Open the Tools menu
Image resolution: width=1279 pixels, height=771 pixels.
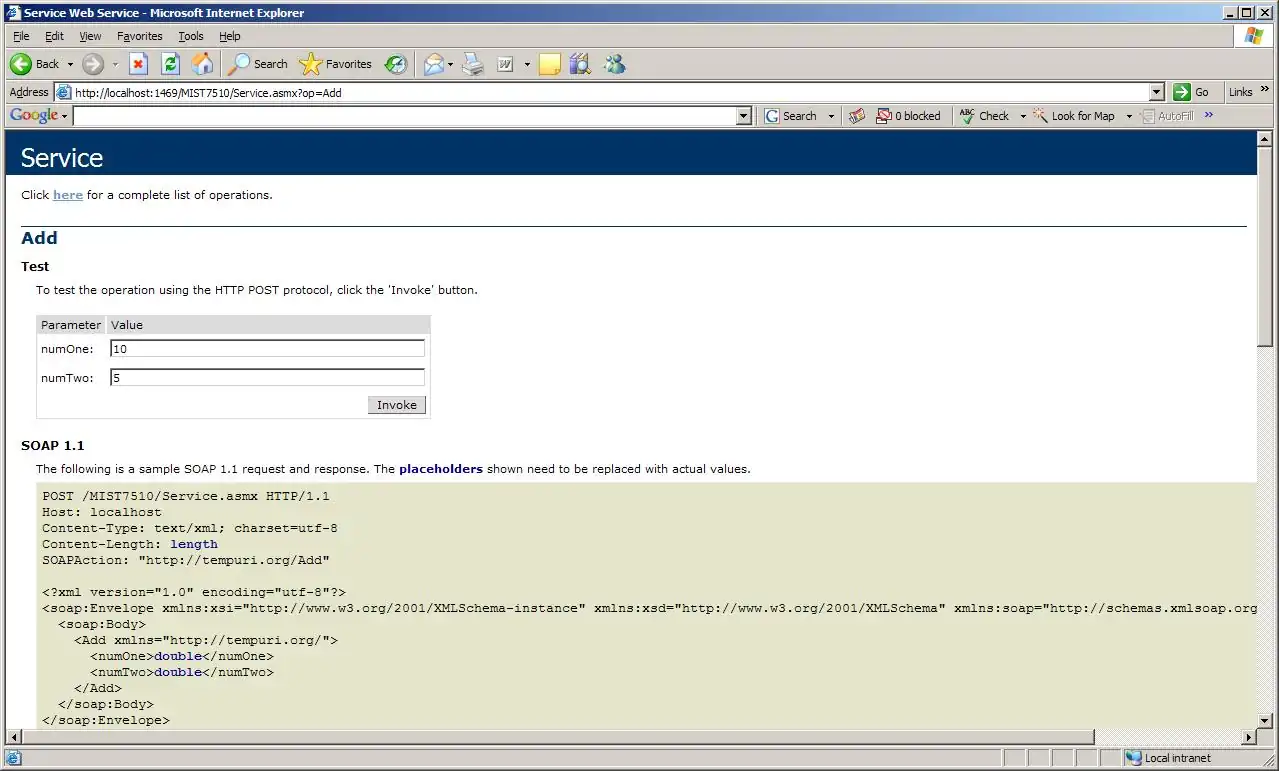pyautogui.click(x=190, y=36)
